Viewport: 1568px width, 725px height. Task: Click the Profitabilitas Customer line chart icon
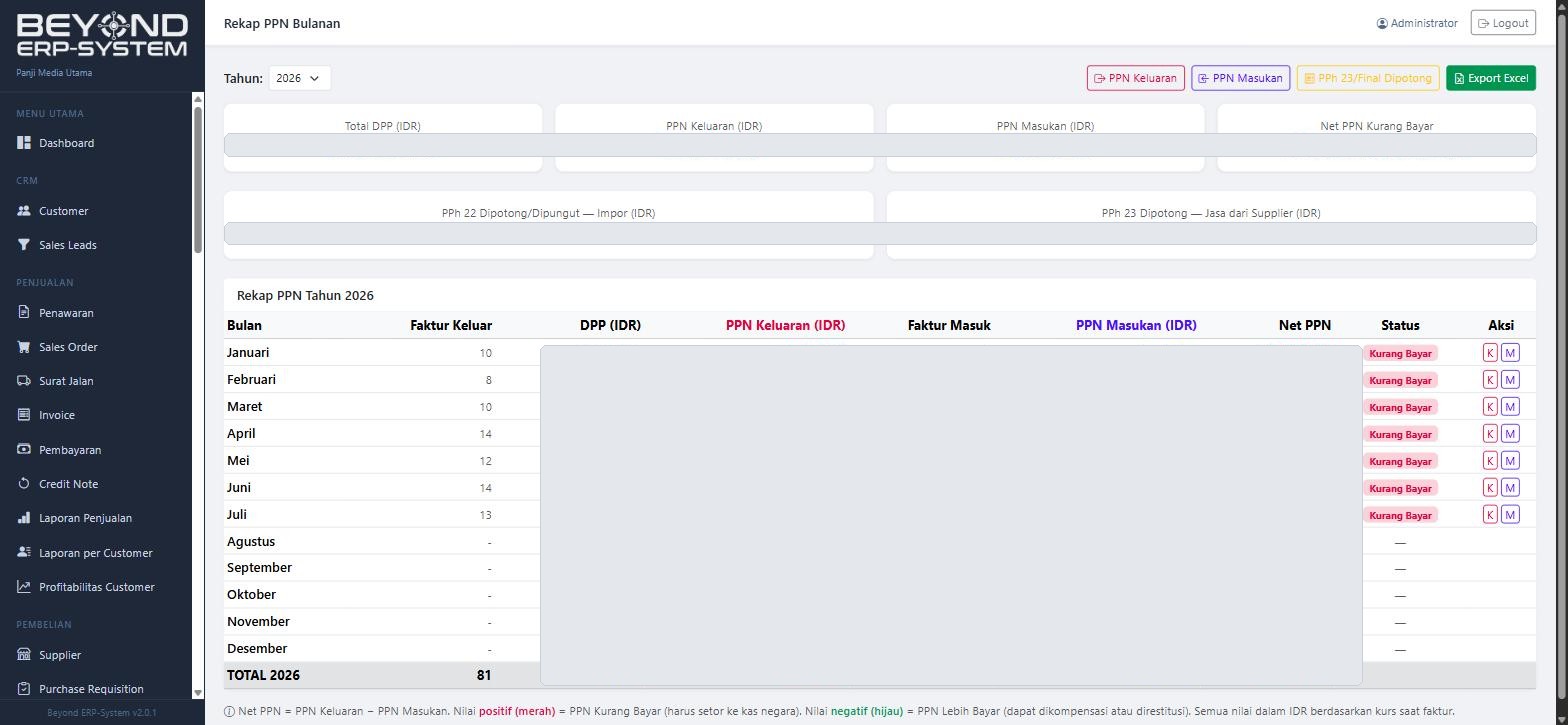click(x=24, y=587)
